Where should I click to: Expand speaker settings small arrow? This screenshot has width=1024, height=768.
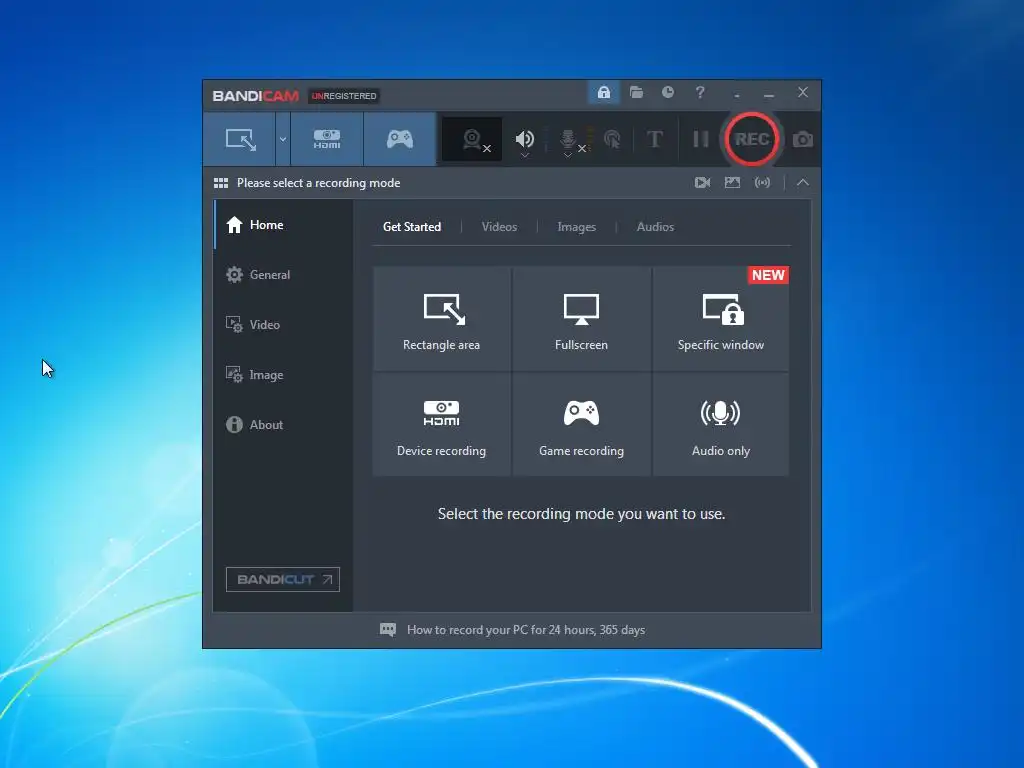coord(524,155)
